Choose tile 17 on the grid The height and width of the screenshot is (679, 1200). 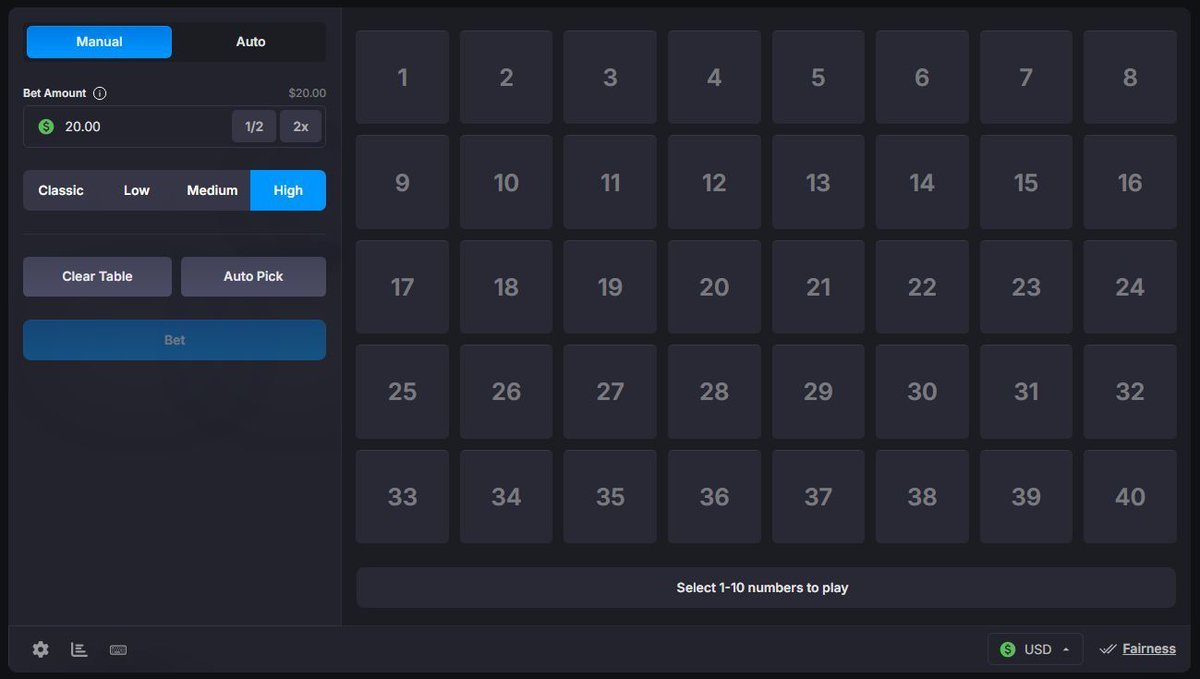(x=402, y=287)
